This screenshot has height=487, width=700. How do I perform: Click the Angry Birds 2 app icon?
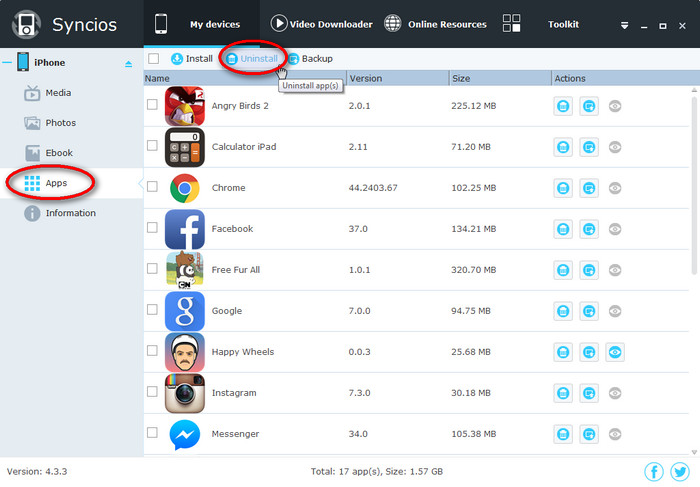coord(184,106)
